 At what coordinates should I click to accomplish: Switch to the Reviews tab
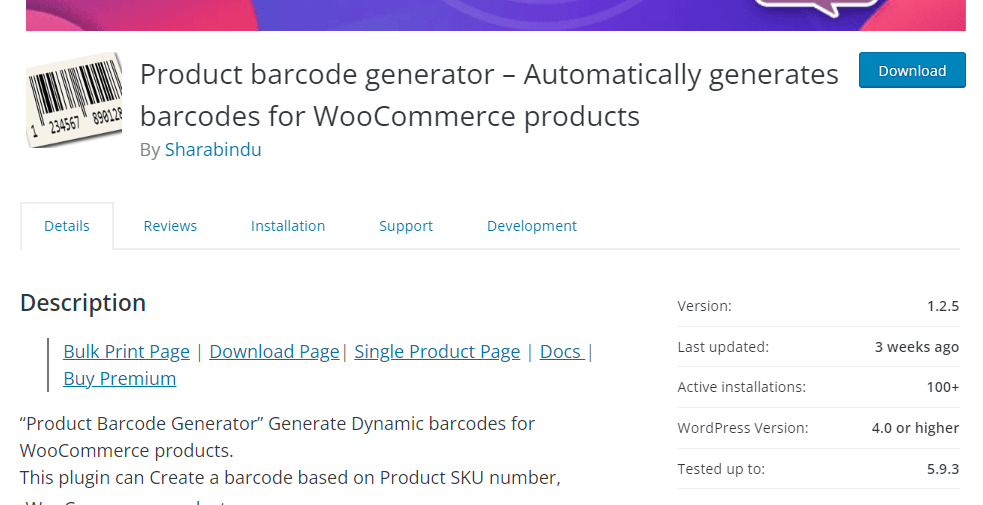pyautogui.click(x=170, y=226)
